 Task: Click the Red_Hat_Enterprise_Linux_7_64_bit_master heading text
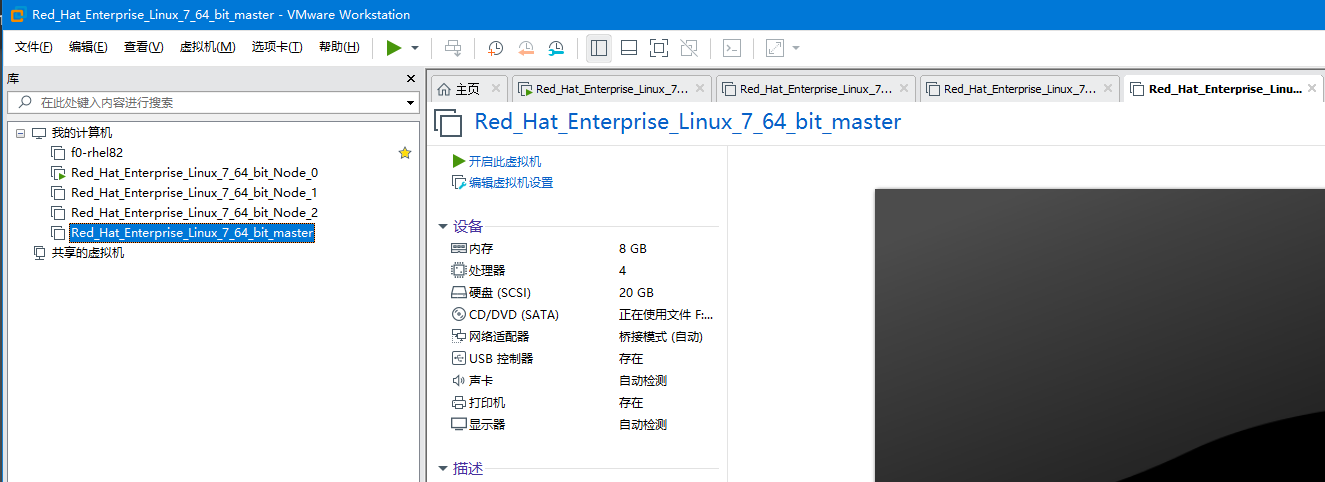(x=687, y=122)
